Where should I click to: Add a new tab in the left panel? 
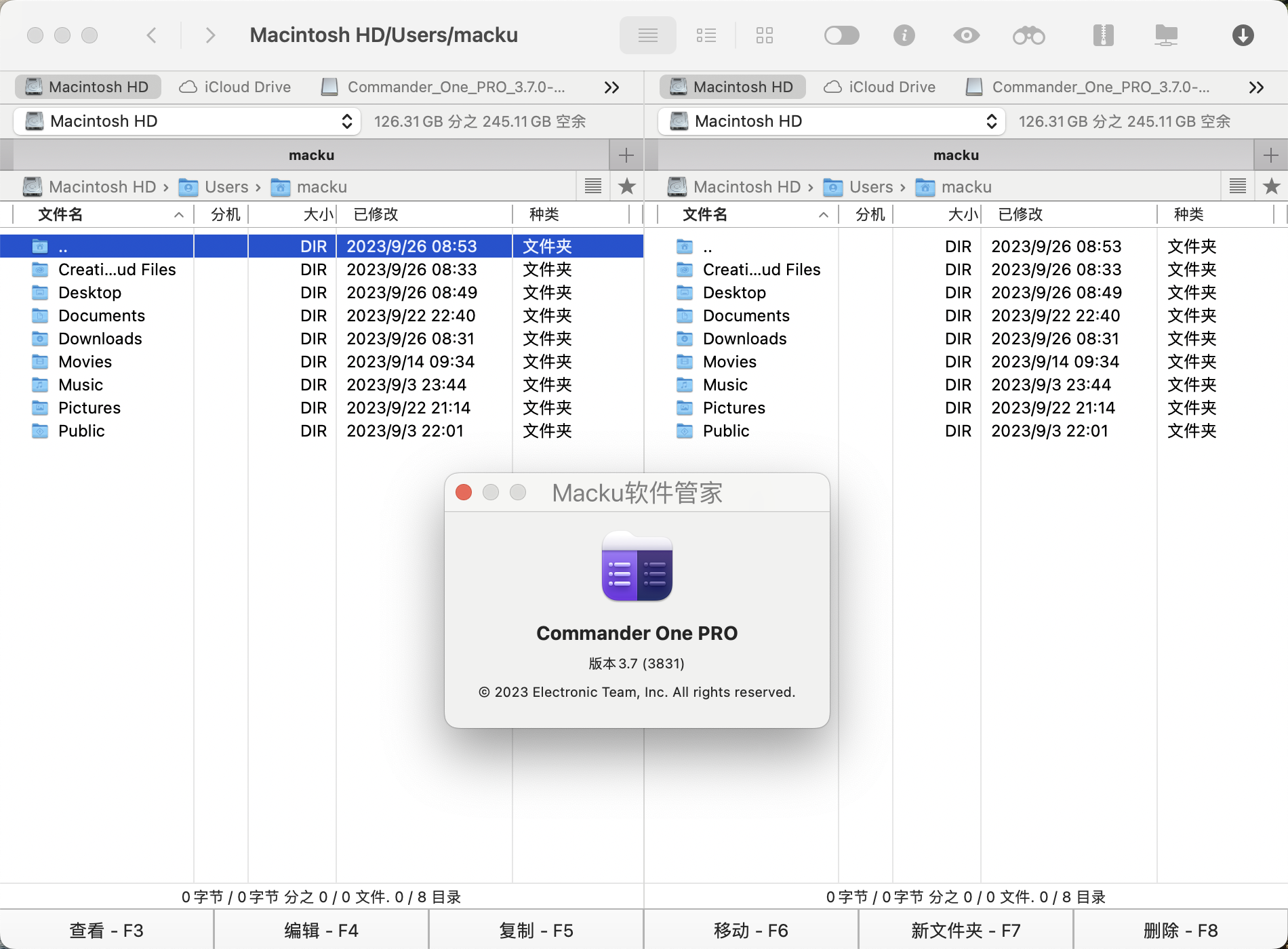626,155
